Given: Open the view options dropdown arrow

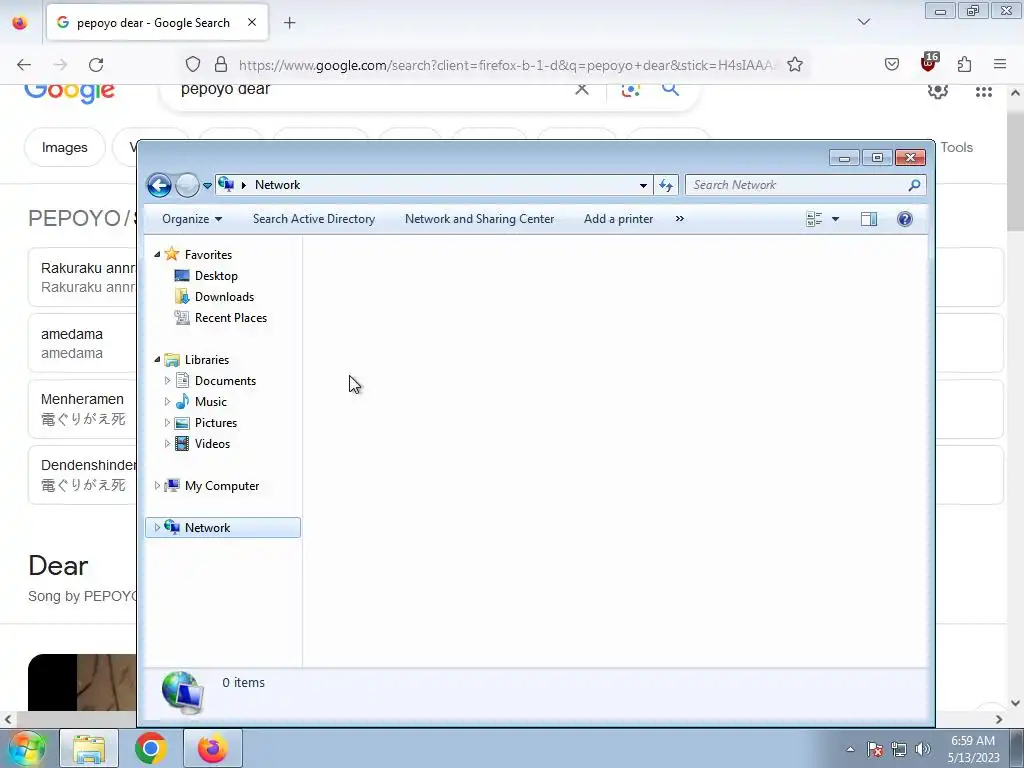Looking at the screenshot, I should (x=835, y=219).
